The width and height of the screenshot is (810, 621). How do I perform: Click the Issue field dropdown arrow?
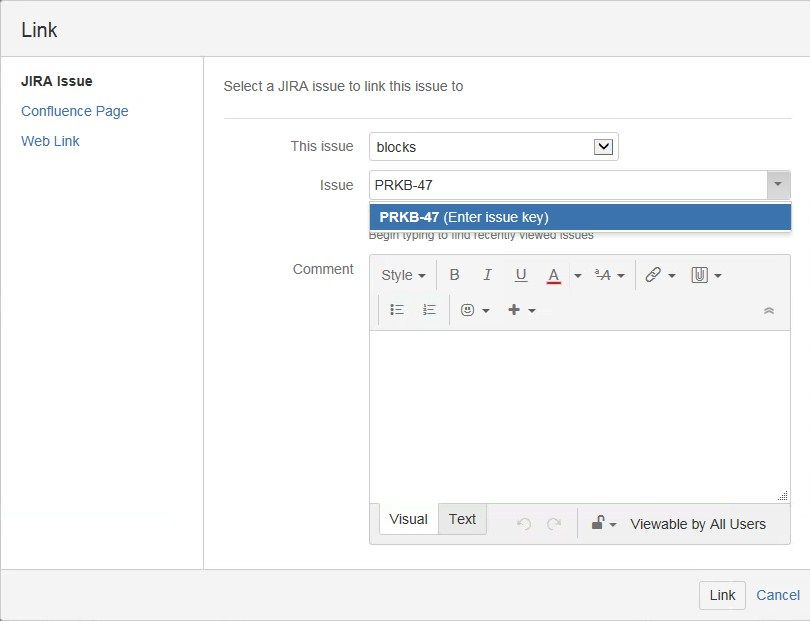[778, 184]
